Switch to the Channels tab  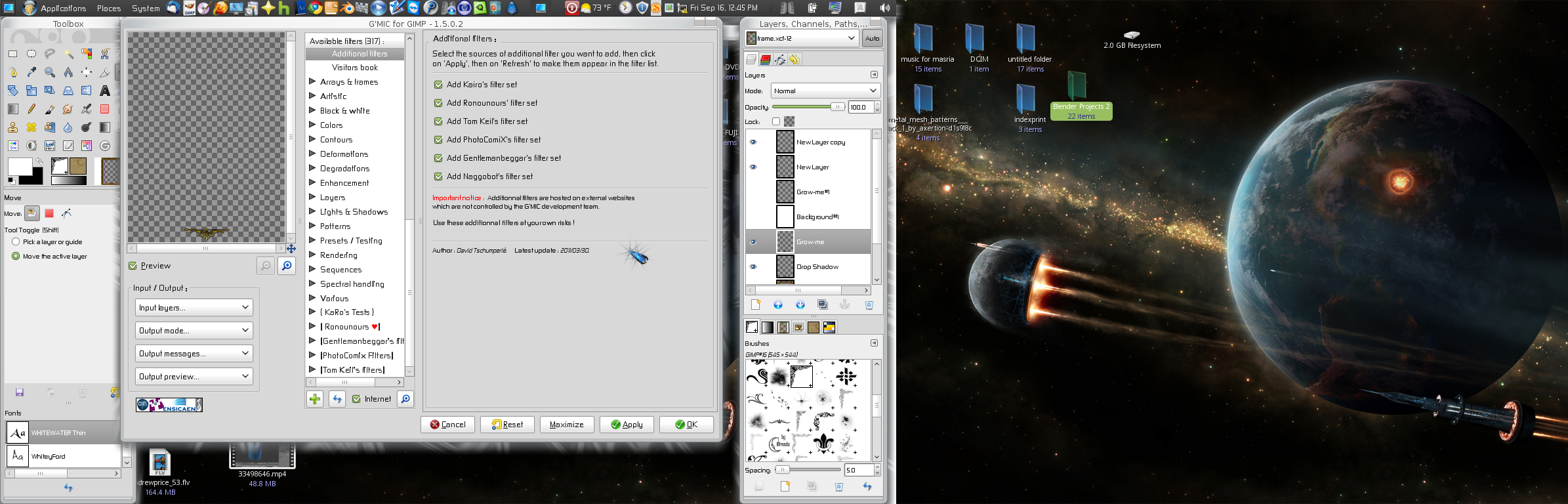765,60
